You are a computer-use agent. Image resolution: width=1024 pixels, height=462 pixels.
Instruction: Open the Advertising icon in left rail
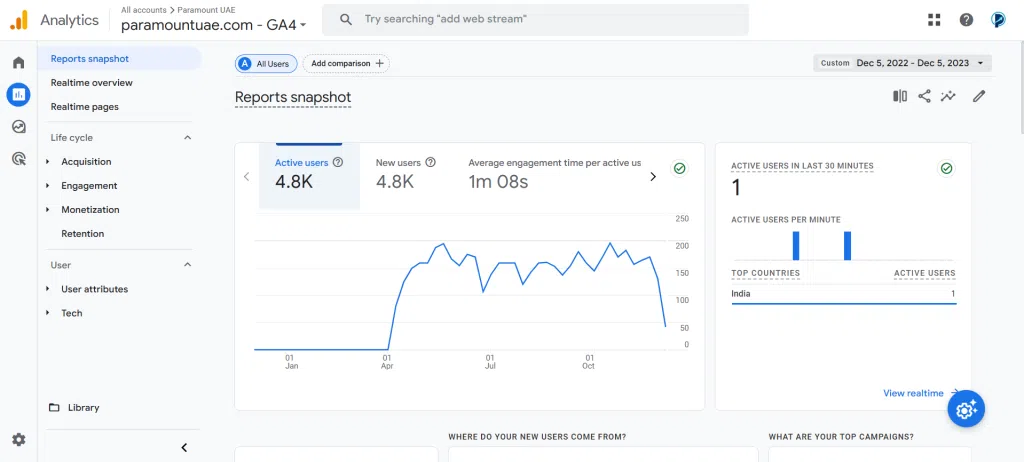(18, 158)
